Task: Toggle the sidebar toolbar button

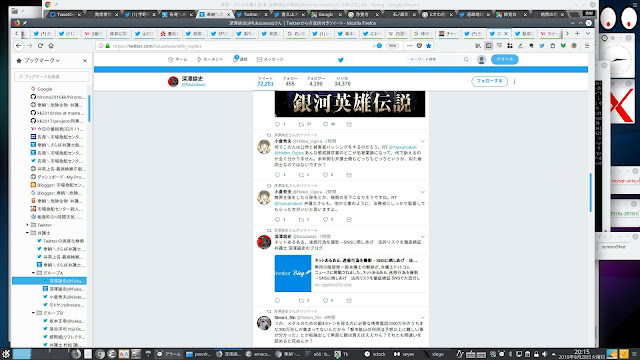Action: pyautogui.click(x=489, y=46)
